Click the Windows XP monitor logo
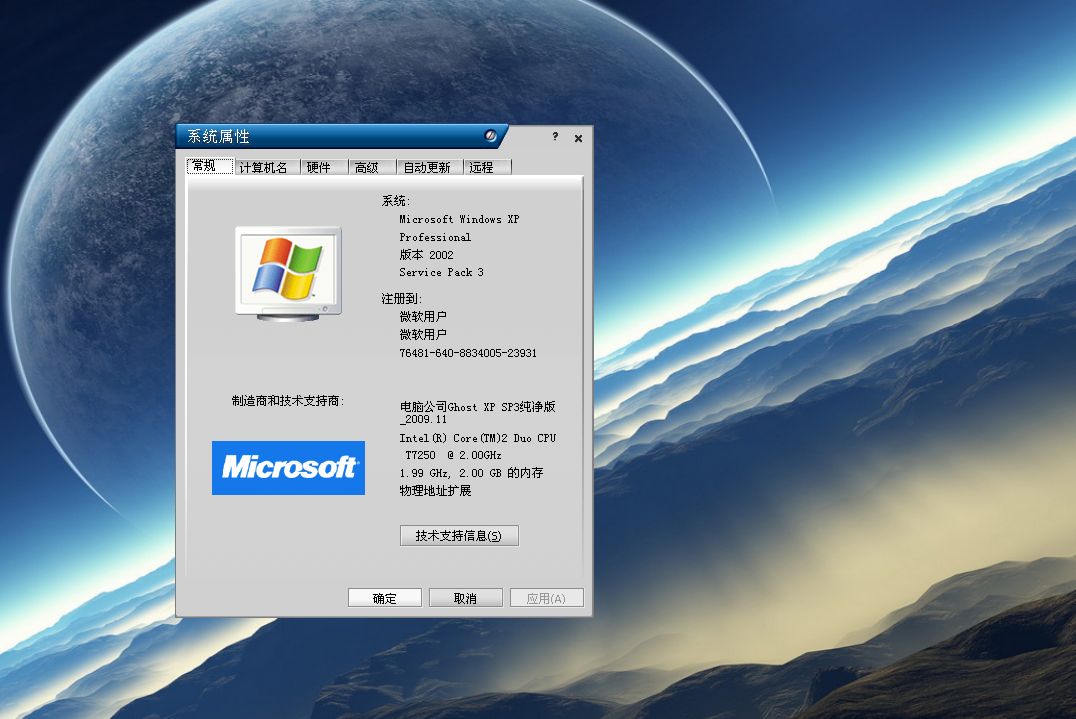1076x719 pixels. click(288, 273)
